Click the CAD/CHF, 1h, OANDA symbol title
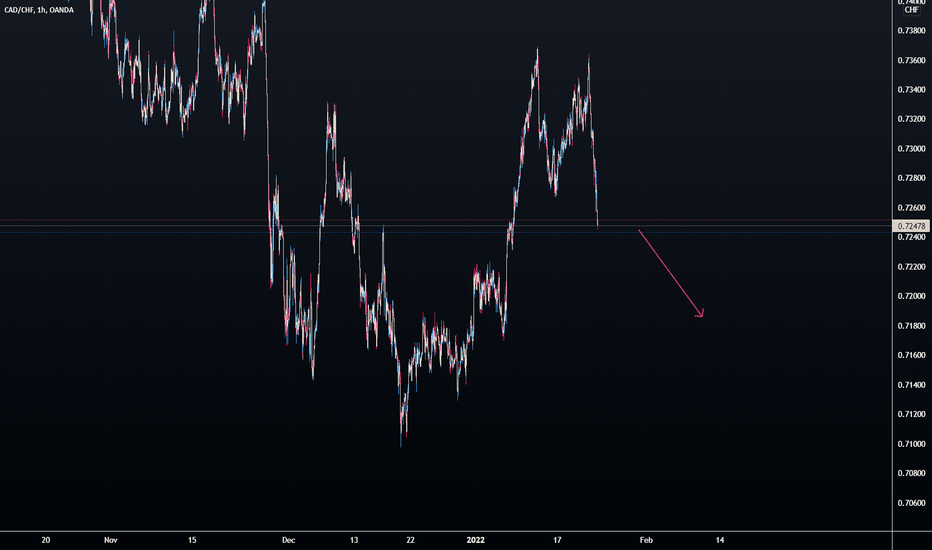The height and width of the screenshot is (550, 932). tap(39, 10)
